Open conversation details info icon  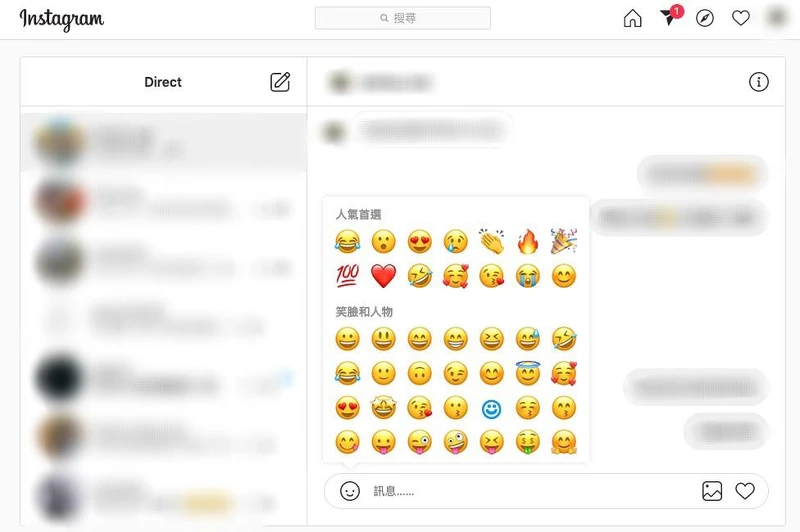coord(759,82)
